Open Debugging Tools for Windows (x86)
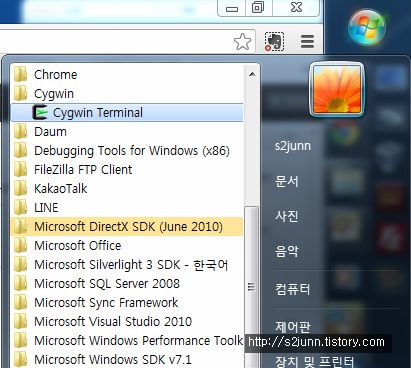This screenshot has height=368, width=411. pyautogui.click(x=127, y=150)
